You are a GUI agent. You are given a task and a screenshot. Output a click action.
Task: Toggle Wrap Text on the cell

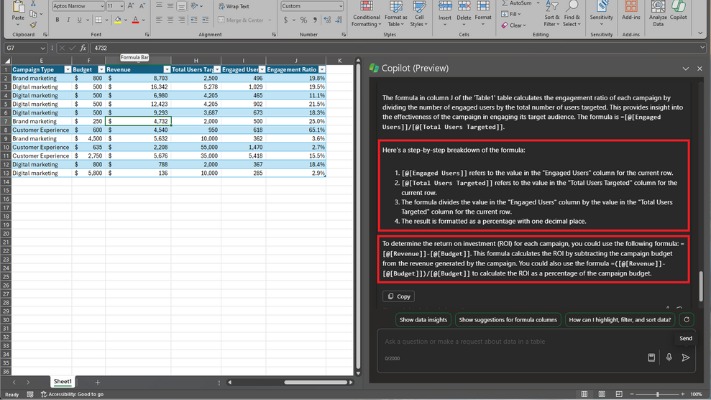234,6
